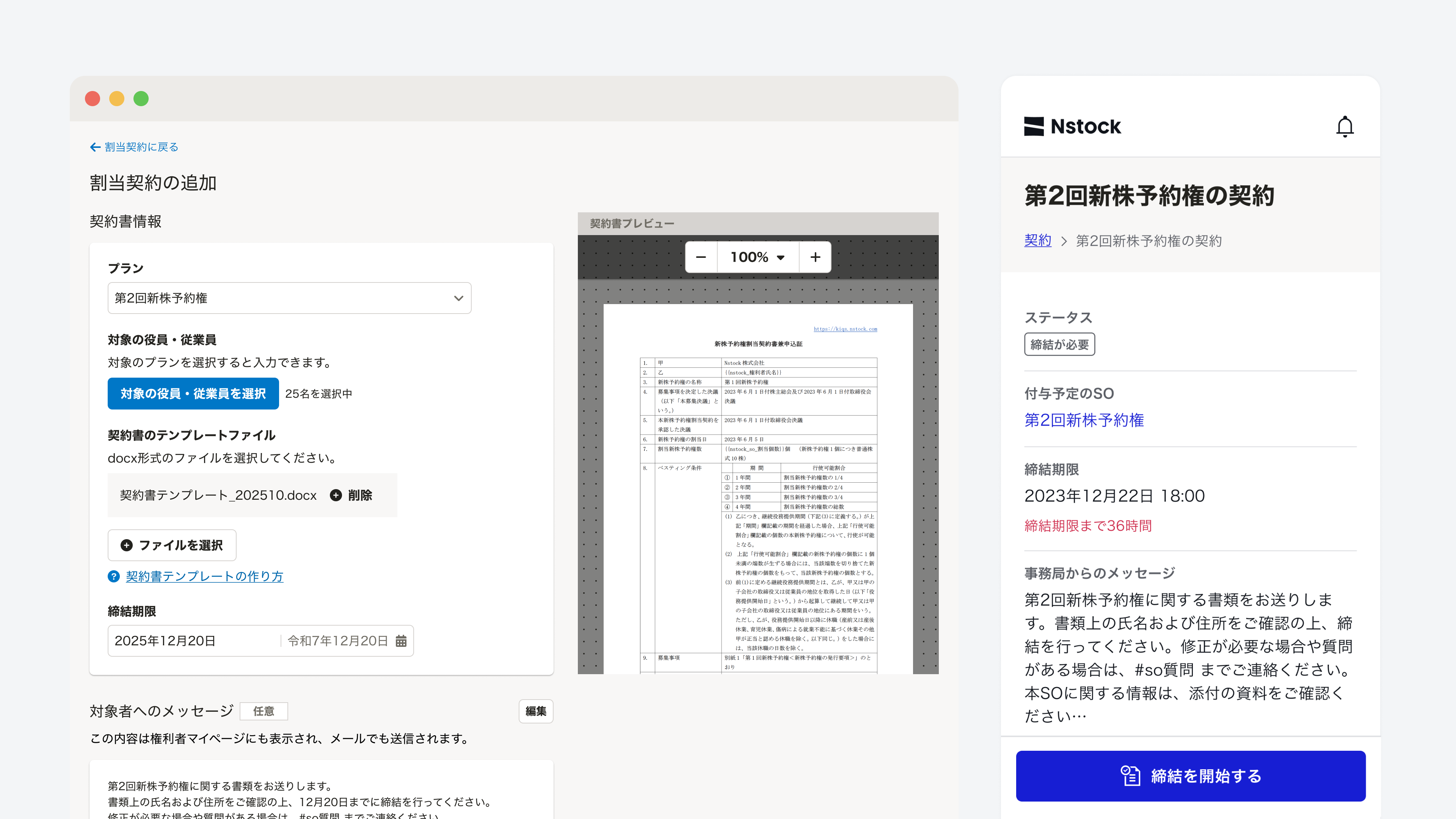Click the calendar icon in the deadline field
Screen dimensions: 1456x819
tap(401, 640)
